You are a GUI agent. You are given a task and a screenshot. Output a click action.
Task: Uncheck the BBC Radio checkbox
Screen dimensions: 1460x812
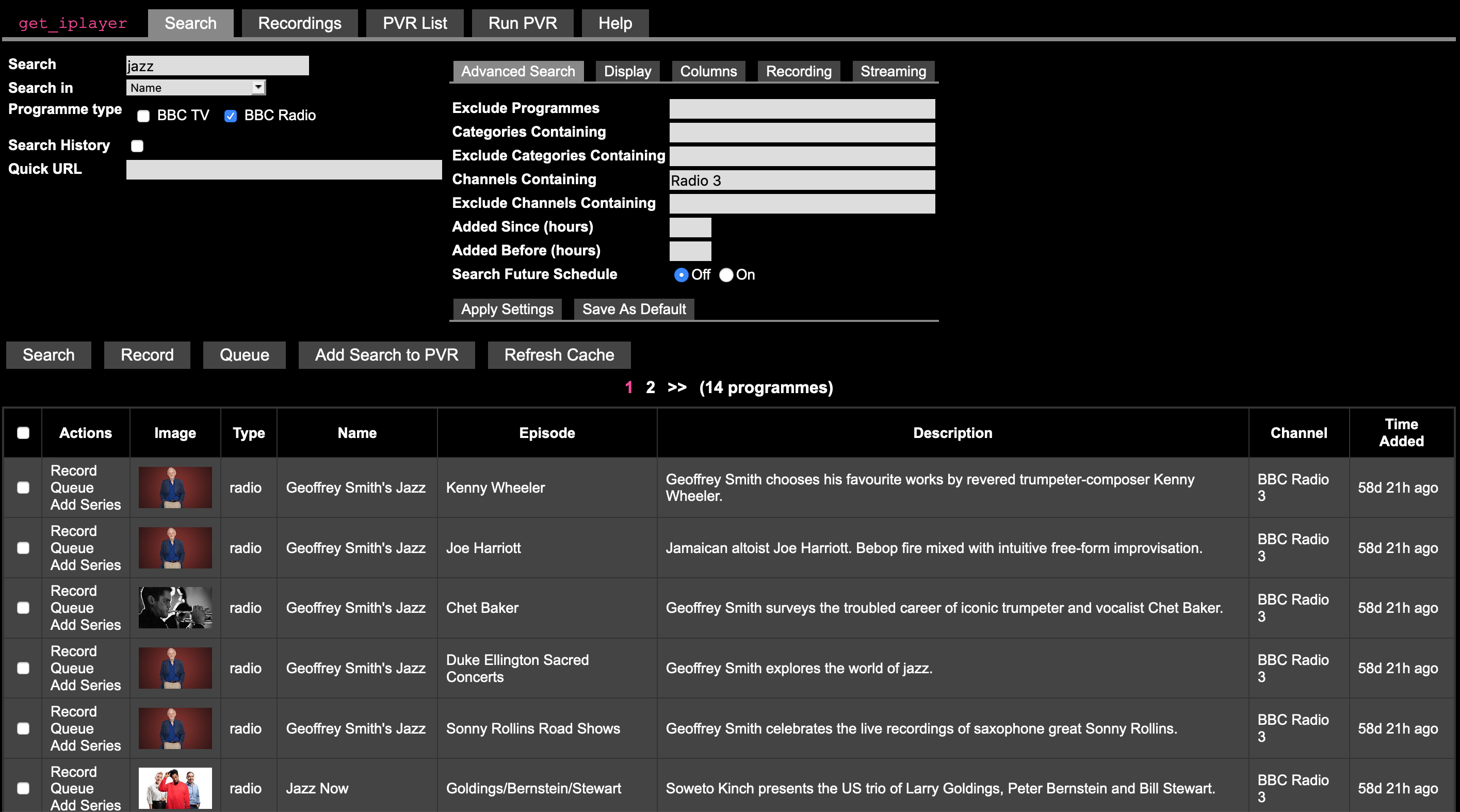tap(230, 116)
